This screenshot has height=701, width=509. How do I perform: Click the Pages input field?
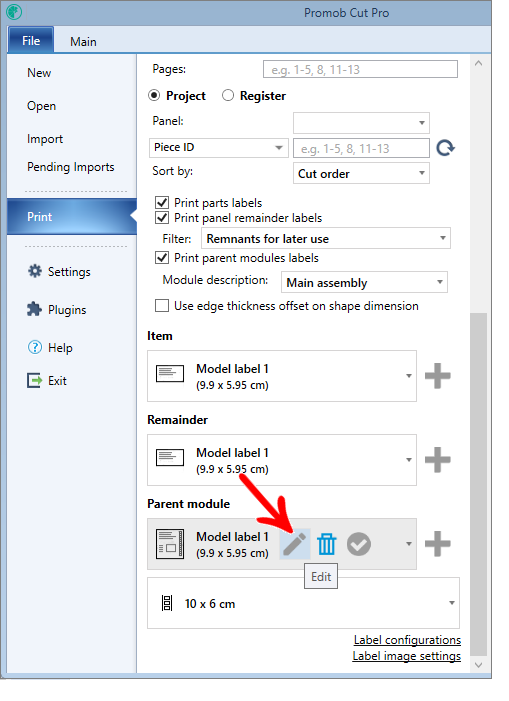click(360, 70)
